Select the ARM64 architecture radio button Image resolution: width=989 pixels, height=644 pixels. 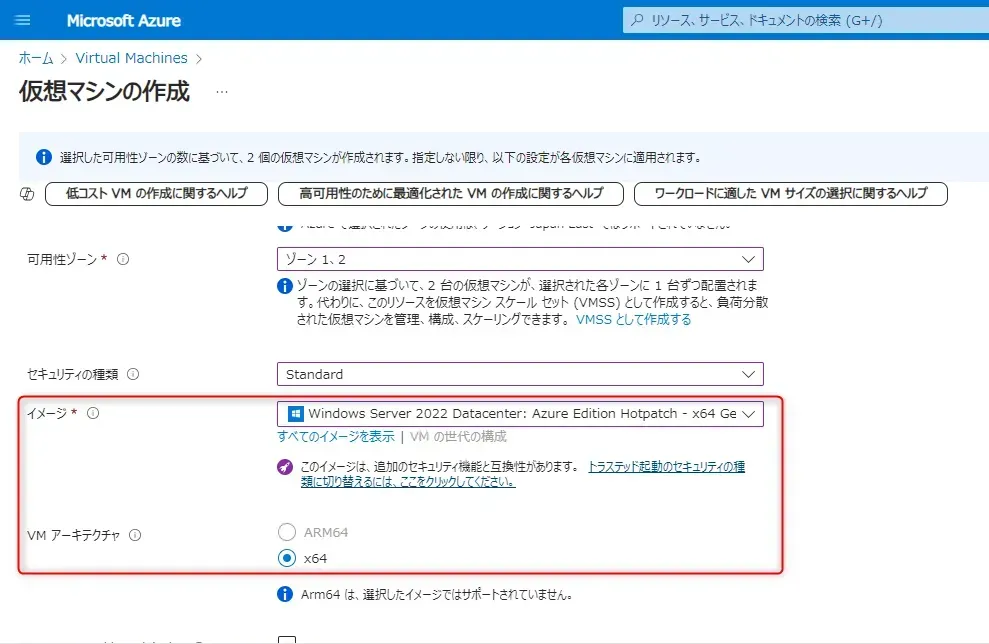click(287, 532)
